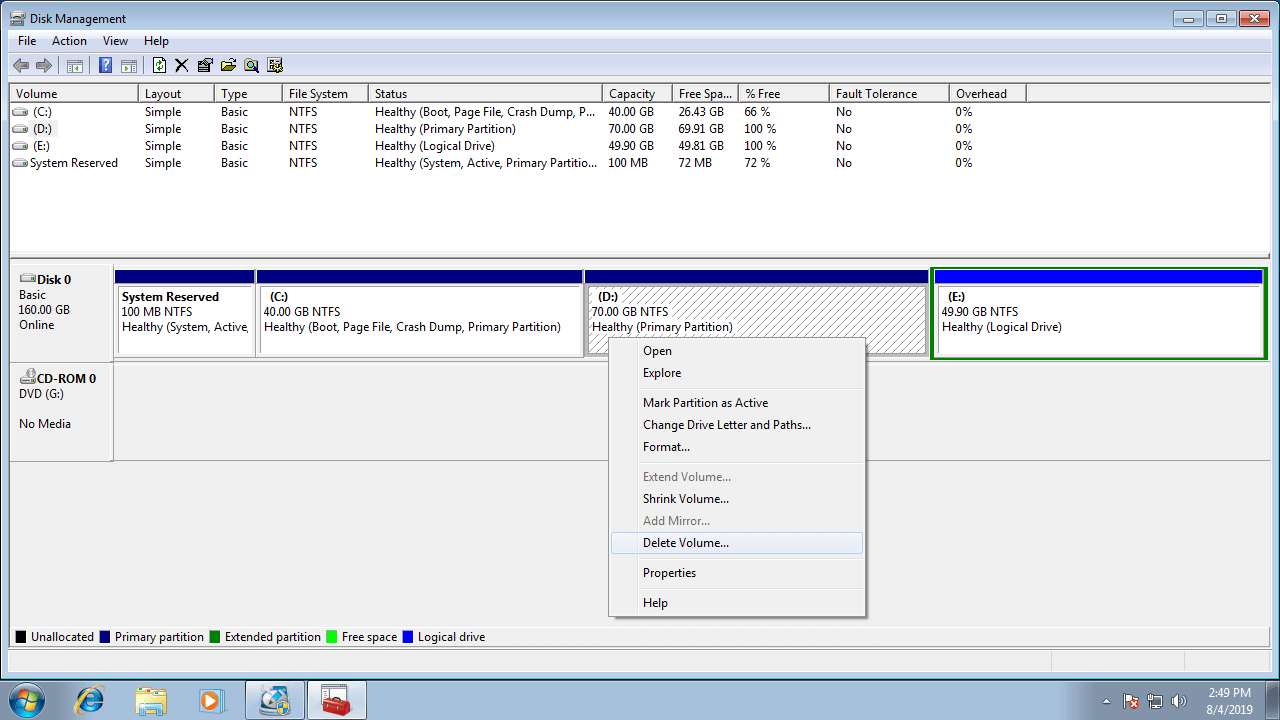Click the File System column header
Viewport: 1280px width, 720px height.
pyautogui.click(x=318, y=94)
